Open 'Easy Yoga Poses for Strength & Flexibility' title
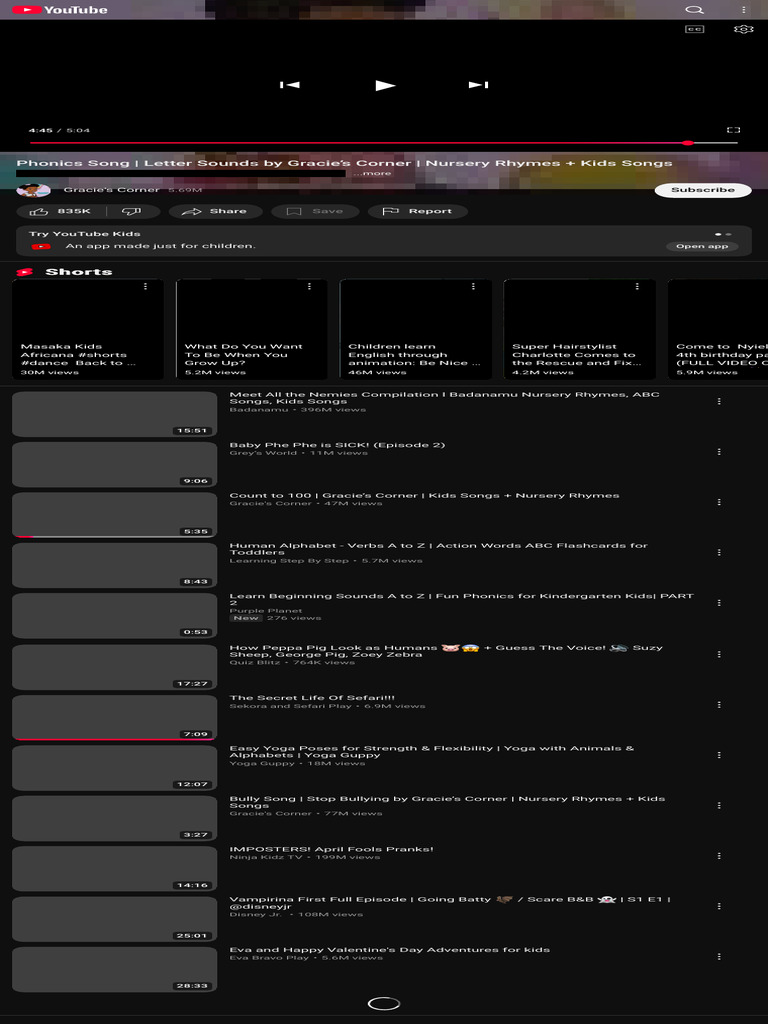The height and width of the screenshot is (1024, 768). [x=432, y=752]
